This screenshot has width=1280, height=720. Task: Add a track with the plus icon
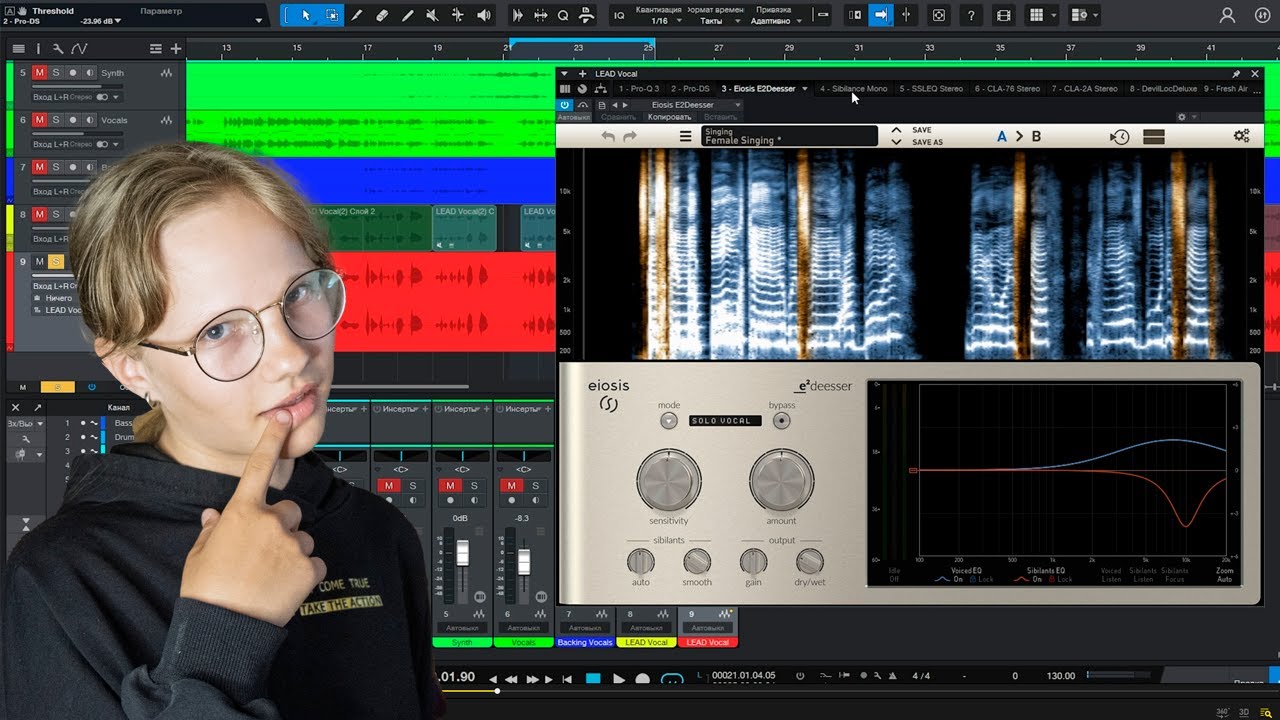tap(176, 48)
